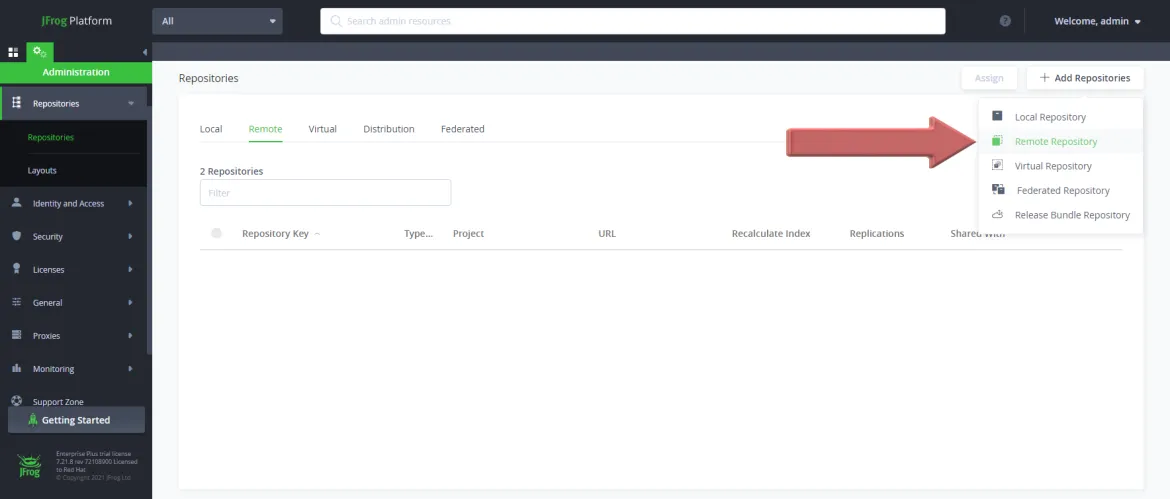Open the Welcome, admin user menu
This screenshot has width=1170, height=499.
1097,21
